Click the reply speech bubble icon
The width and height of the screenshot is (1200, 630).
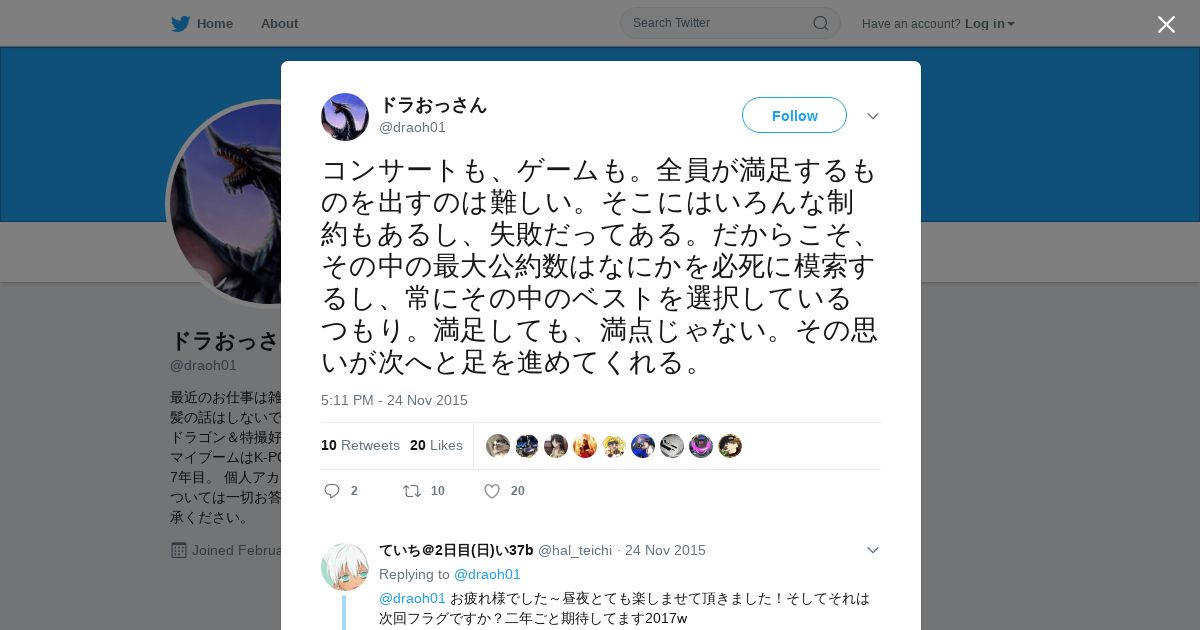(x=332, y=491)
